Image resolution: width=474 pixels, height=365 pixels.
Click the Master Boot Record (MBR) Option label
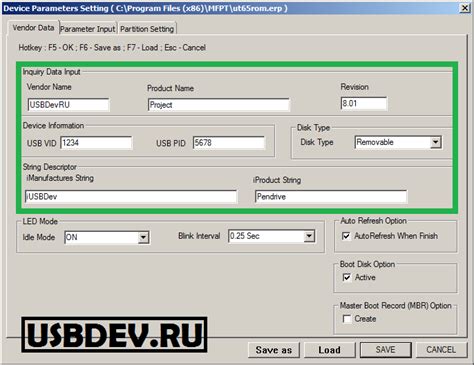tap(396, 306)
